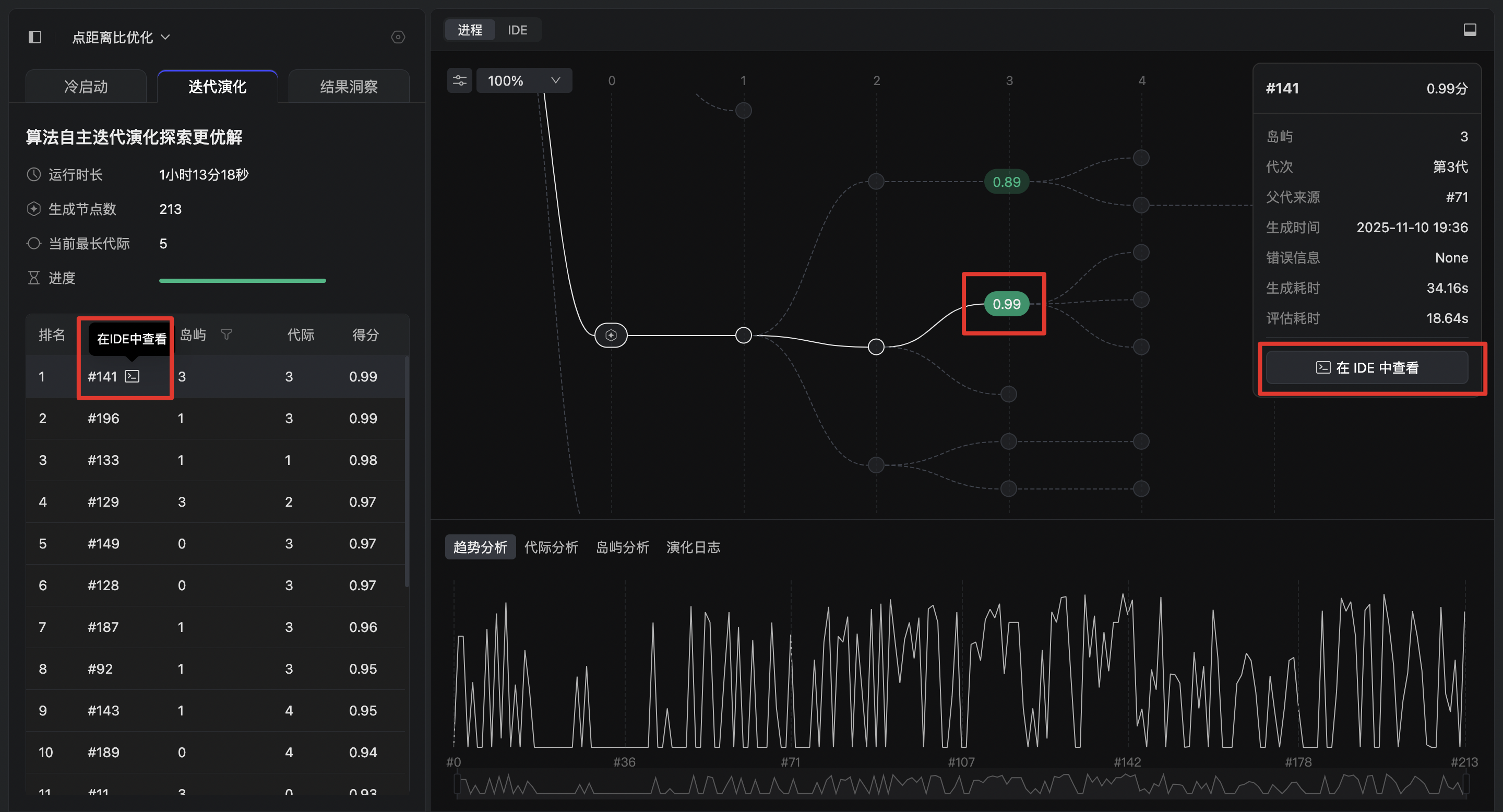Click the island column filter funnel icon
The height and width of the screenshot is (812, 1503).
pos(226,335)
